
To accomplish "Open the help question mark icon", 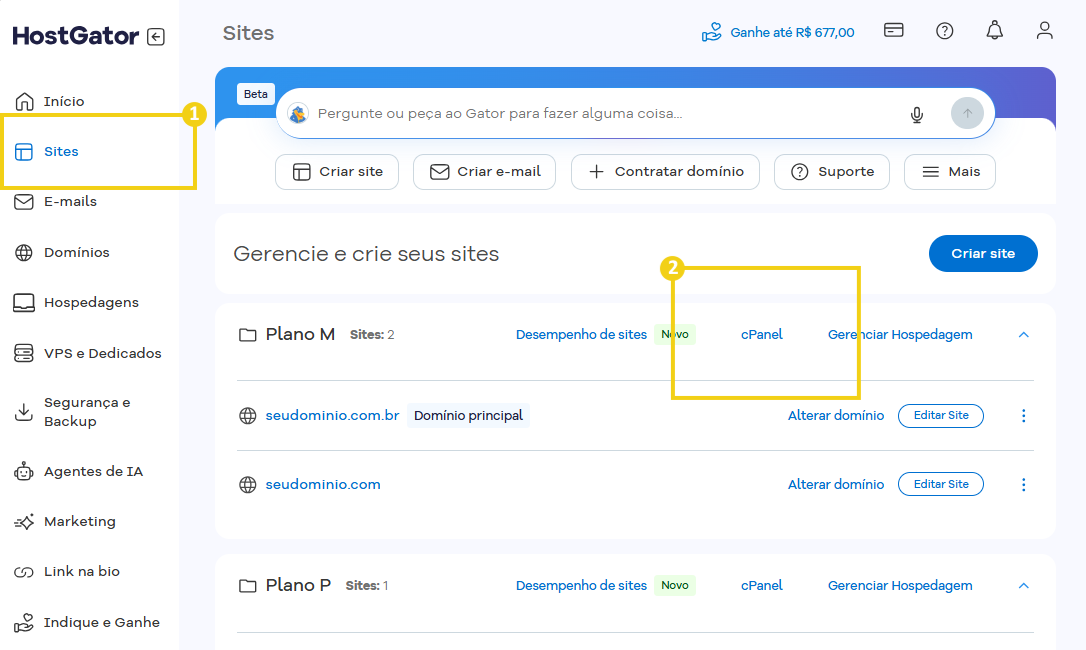I will click(x=945, y=30).
